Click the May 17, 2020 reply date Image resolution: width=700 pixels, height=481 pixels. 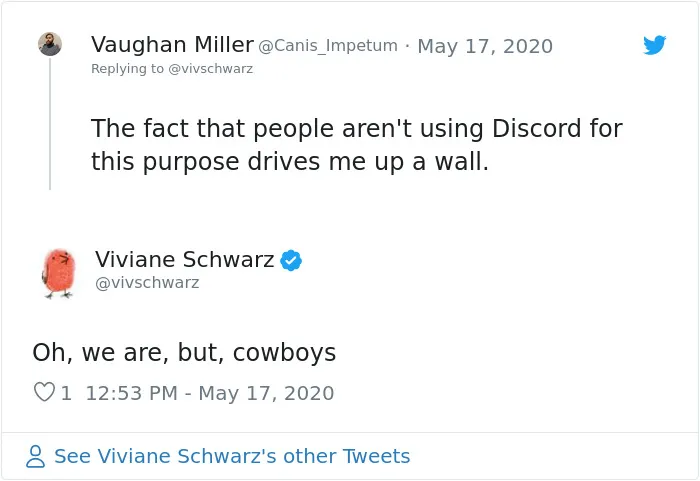point(485,46)
